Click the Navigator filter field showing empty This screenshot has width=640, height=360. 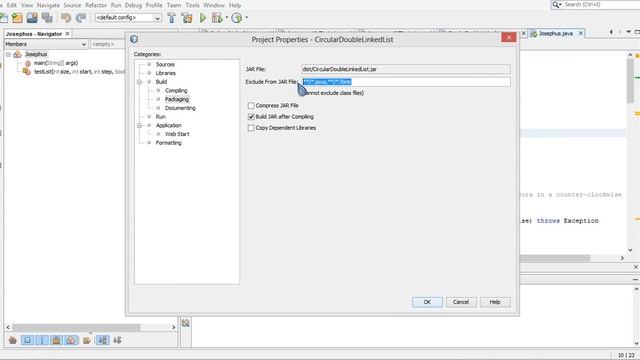(x=107, y=44)
